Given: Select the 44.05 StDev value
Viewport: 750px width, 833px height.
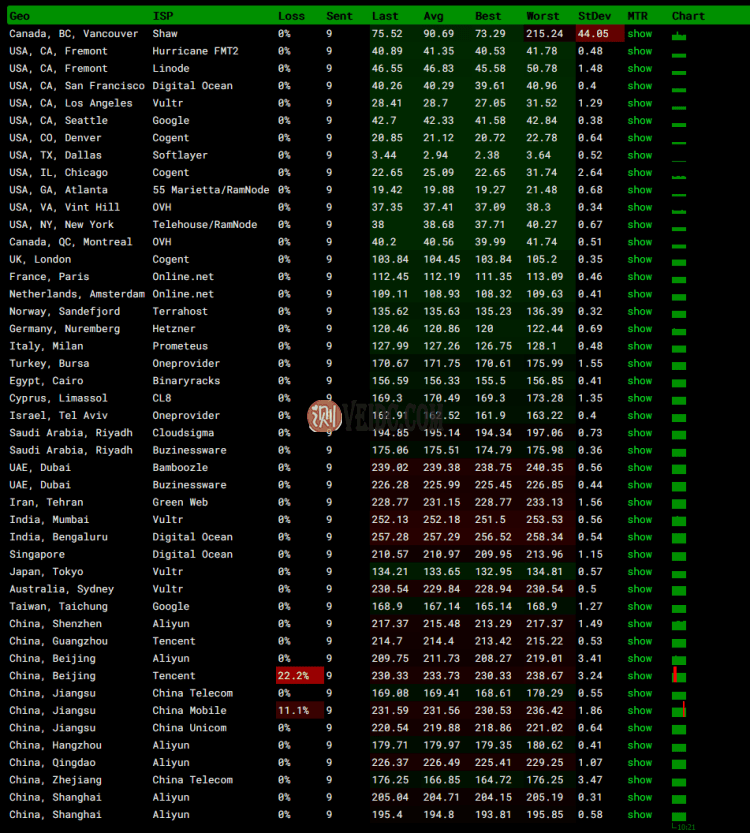Looking at the screenshot, I should pyautogui.click(x=600, y=33).
